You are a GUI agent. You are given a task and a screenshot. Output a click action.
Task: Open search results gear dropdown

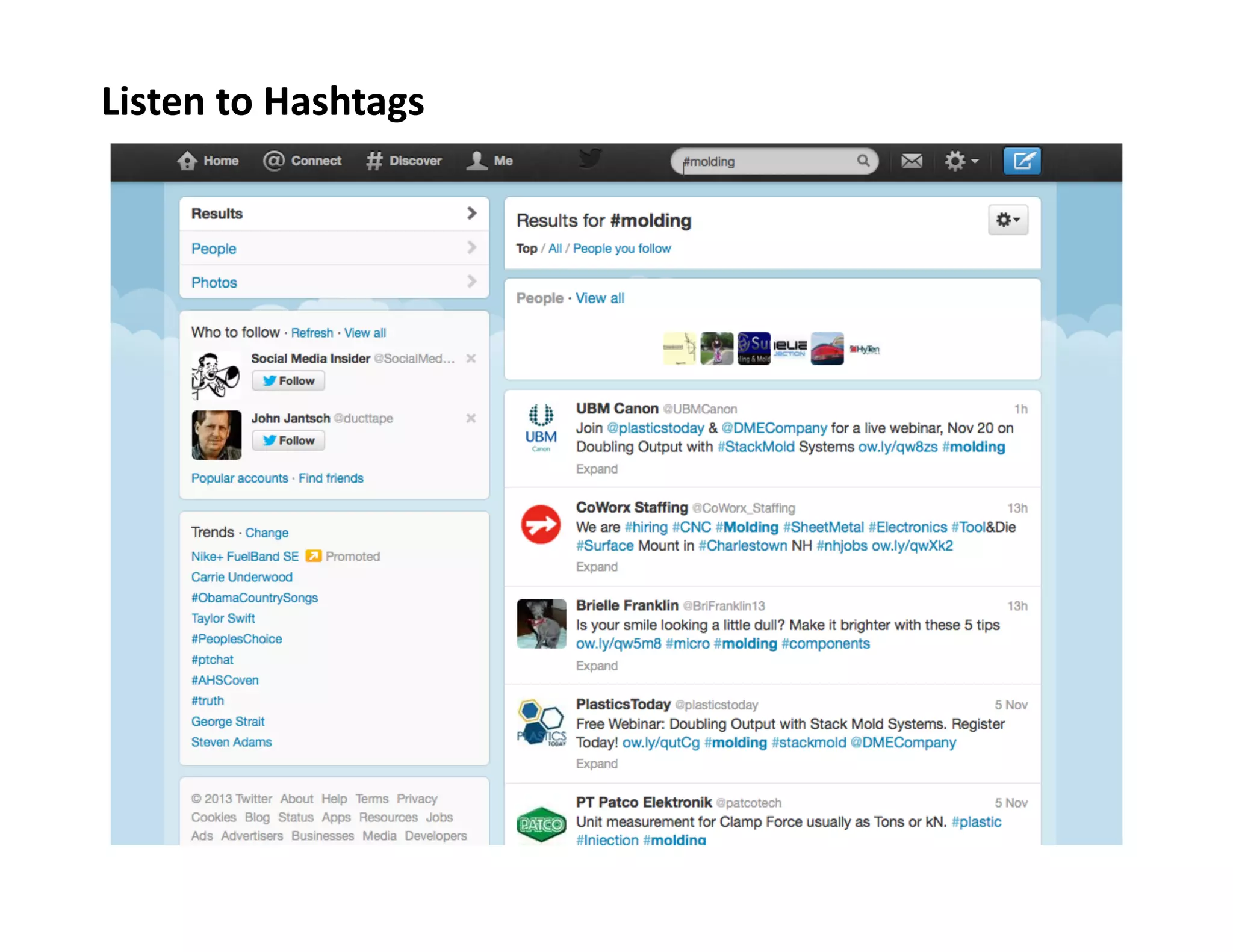coord(1008,220)
